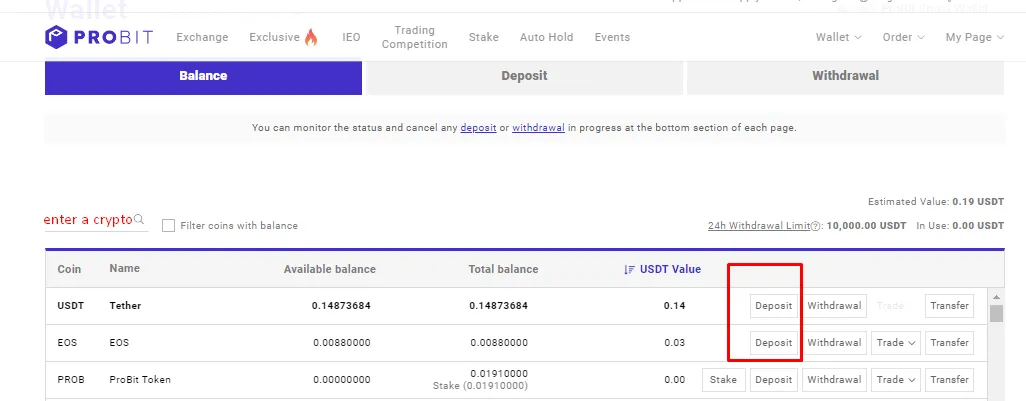Screen dimensions: 1026x401
Task: Open the IEO menu item
Action: click(351, 37)
